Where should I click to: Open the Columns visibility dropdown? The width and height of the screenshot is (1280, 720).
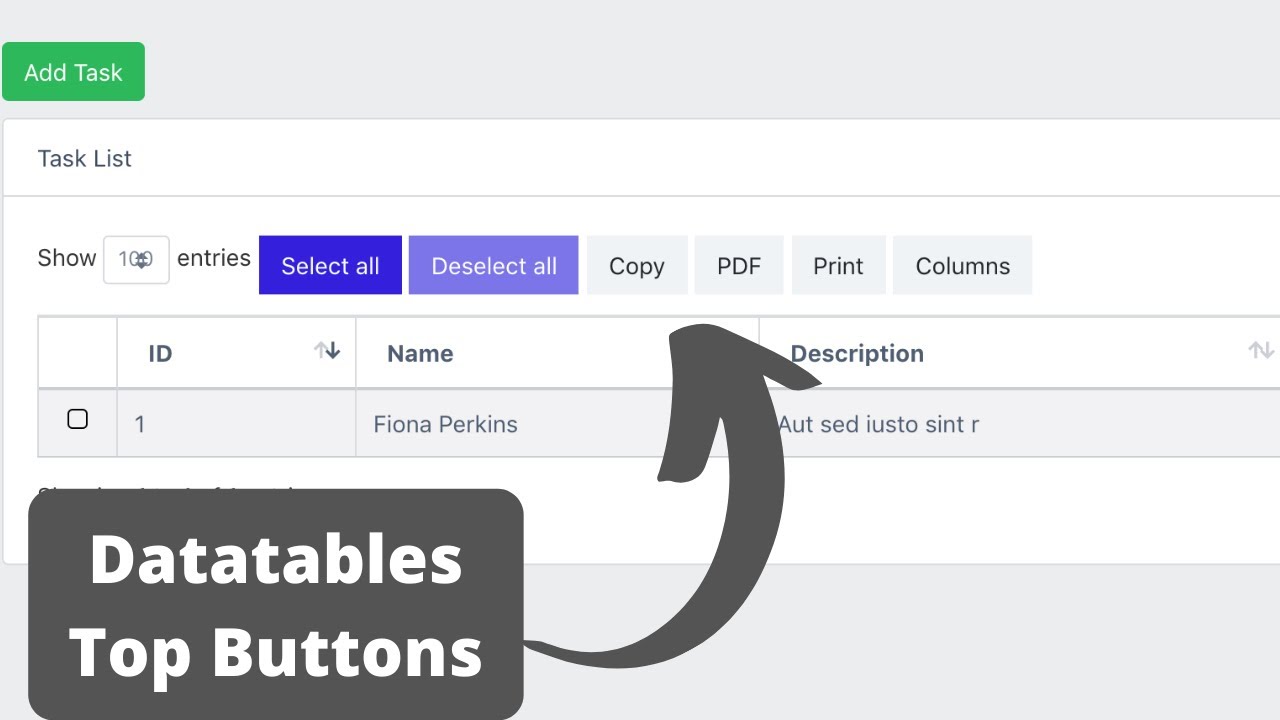962,265
